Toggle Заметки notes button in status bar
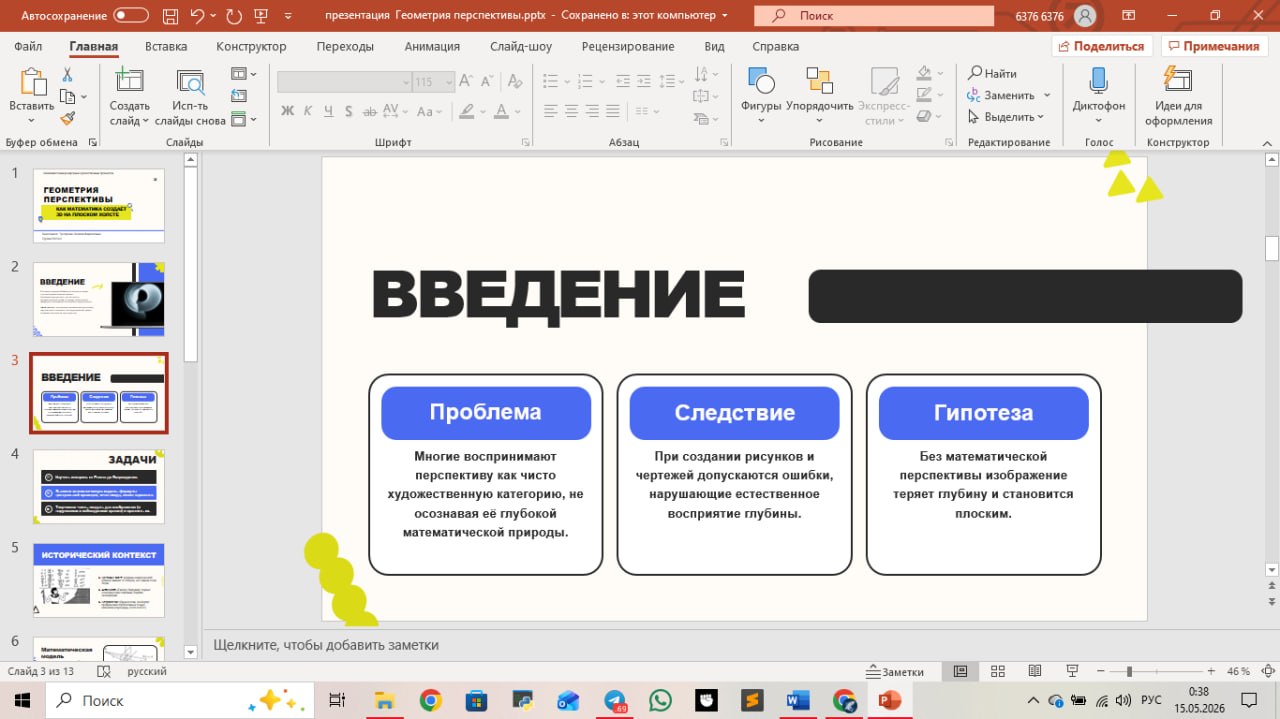The height and width of the screenshot is (719, 1280). (x=895, y=672)
